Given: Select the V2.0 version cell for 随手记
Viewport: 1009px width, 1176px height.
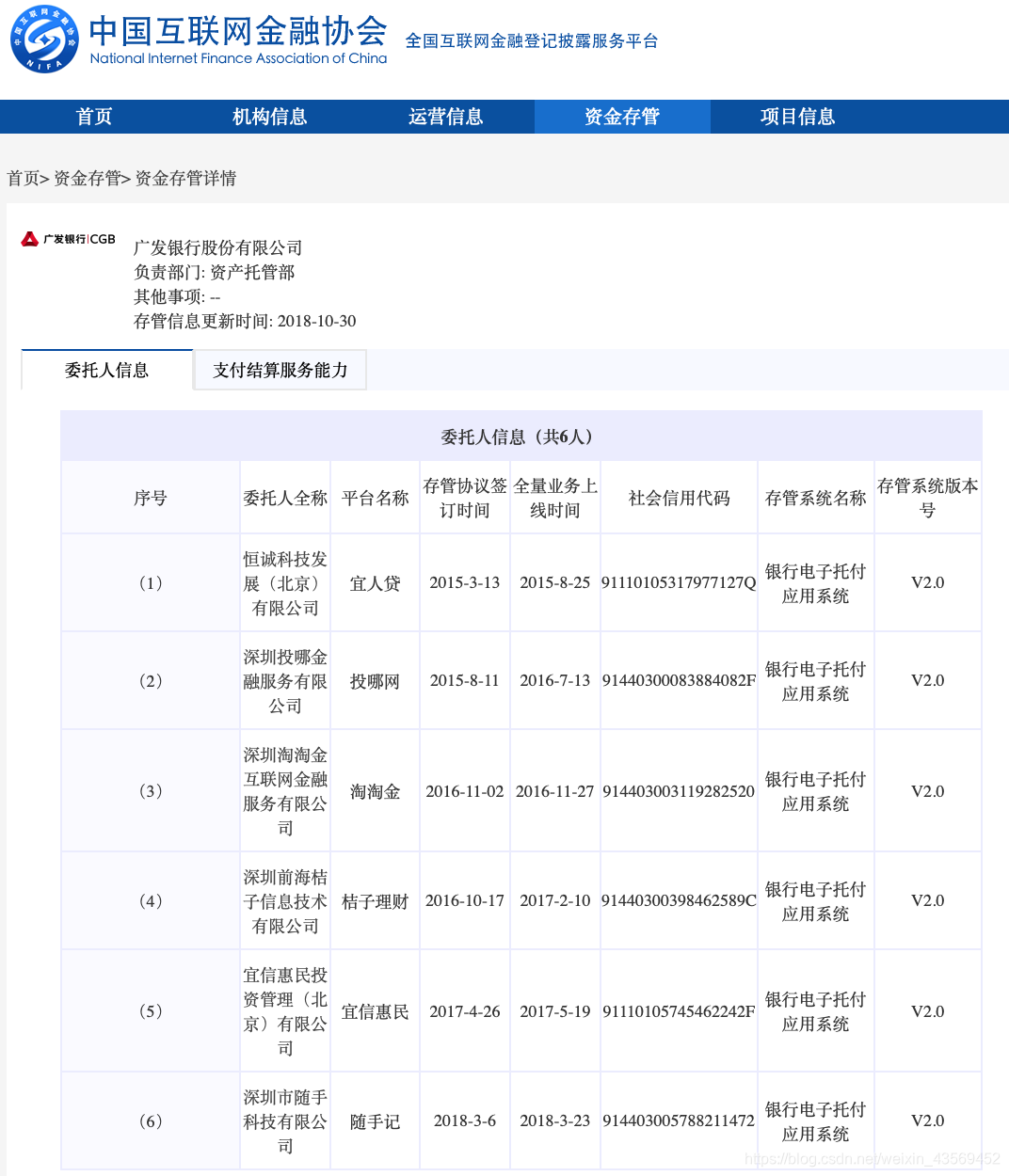Looking at the screenshot, I should pos(928,1120).
